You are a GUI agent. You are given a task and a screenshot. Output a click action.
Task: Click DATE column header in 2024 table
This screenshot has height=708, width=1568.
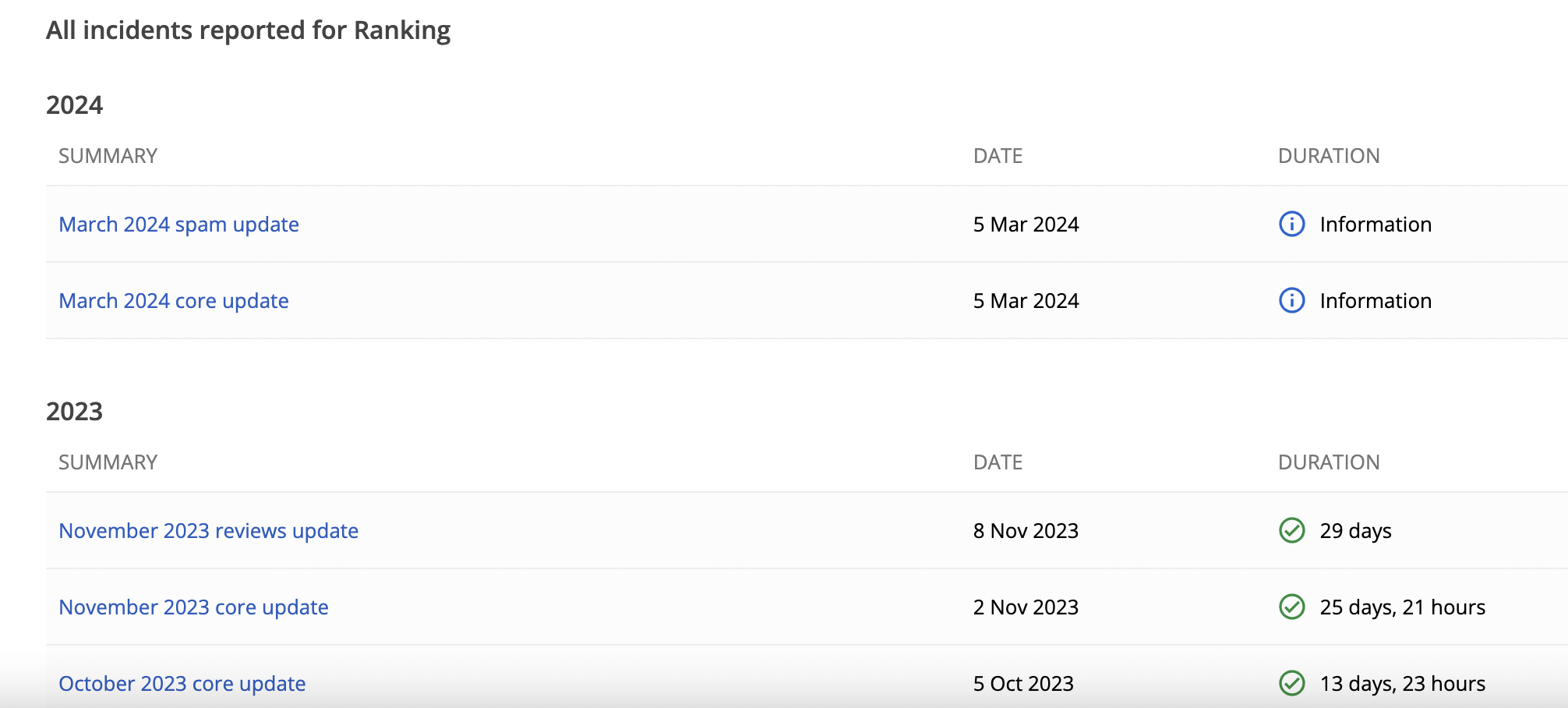tap(998, 156)
